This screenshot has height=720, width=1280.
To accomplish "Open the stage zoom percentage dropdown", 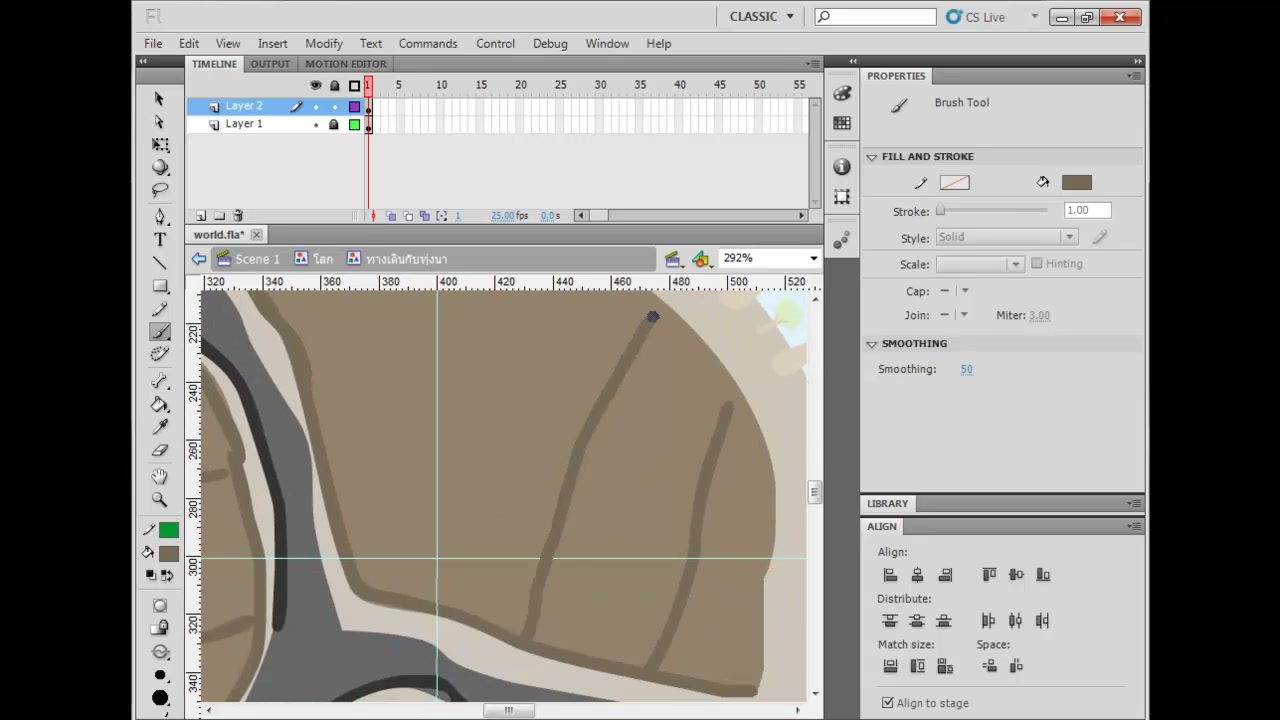I will point(813,258).
